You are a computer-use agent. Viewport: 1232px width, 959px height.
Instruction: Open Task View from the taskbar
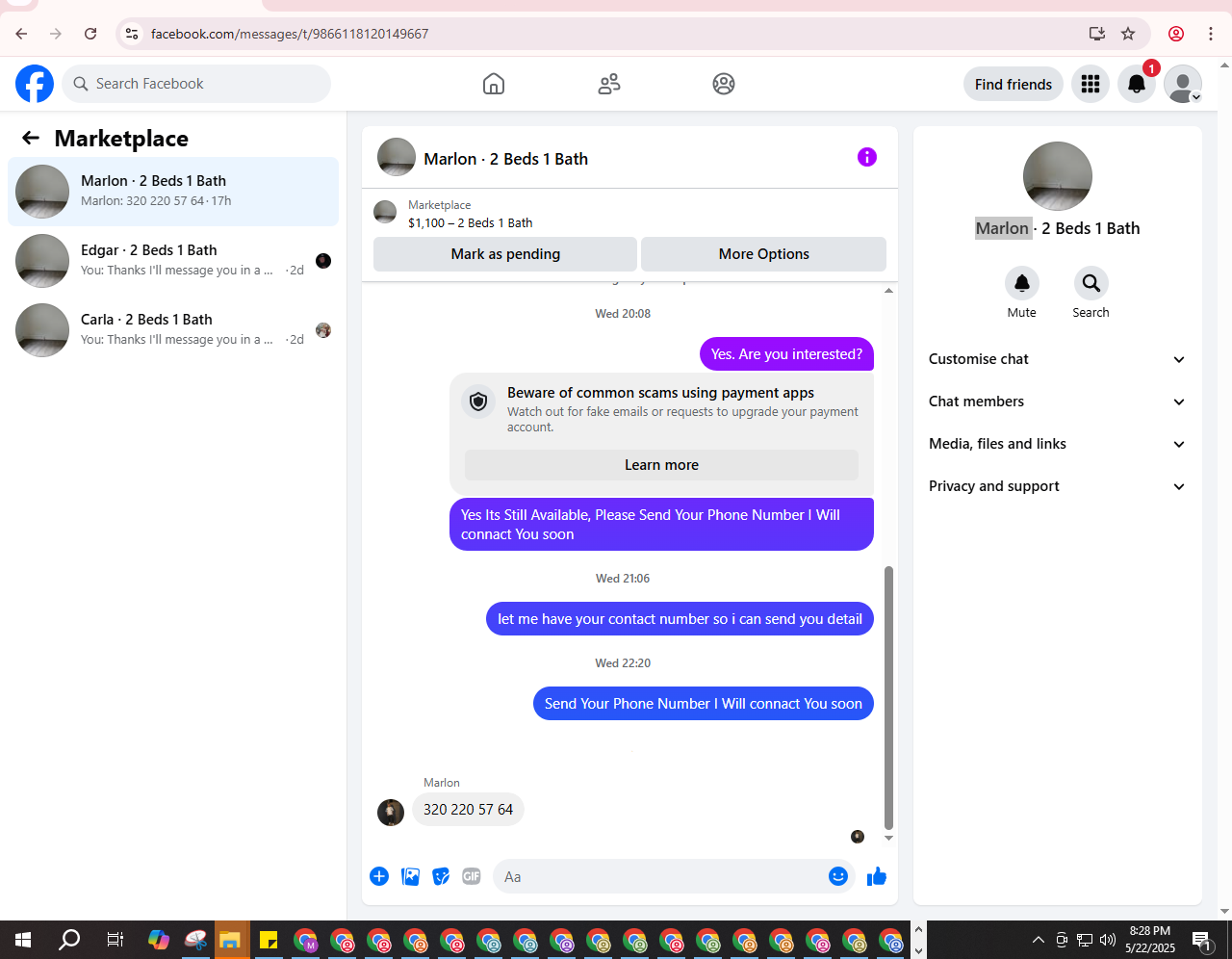115,940
